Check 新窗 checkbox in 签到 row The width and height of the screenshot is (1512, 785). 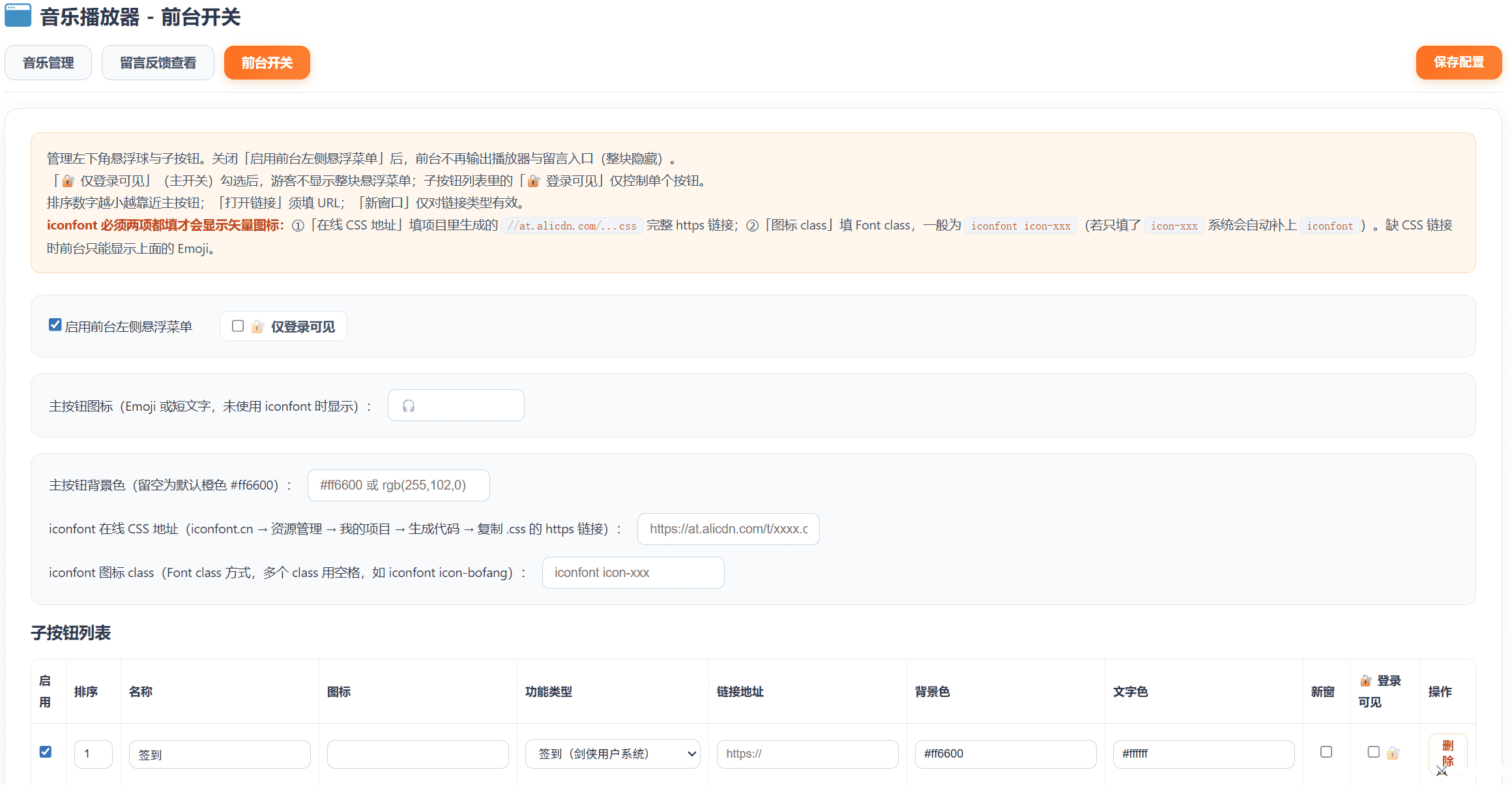pyautogui.click(x=1326, y=752)
